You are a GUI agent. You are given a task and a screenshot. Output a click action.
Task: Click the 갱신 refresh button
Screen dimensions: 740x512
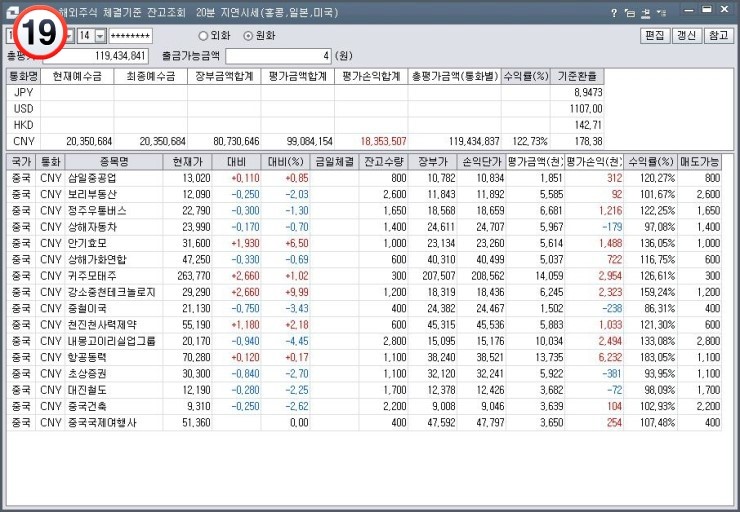686,35
